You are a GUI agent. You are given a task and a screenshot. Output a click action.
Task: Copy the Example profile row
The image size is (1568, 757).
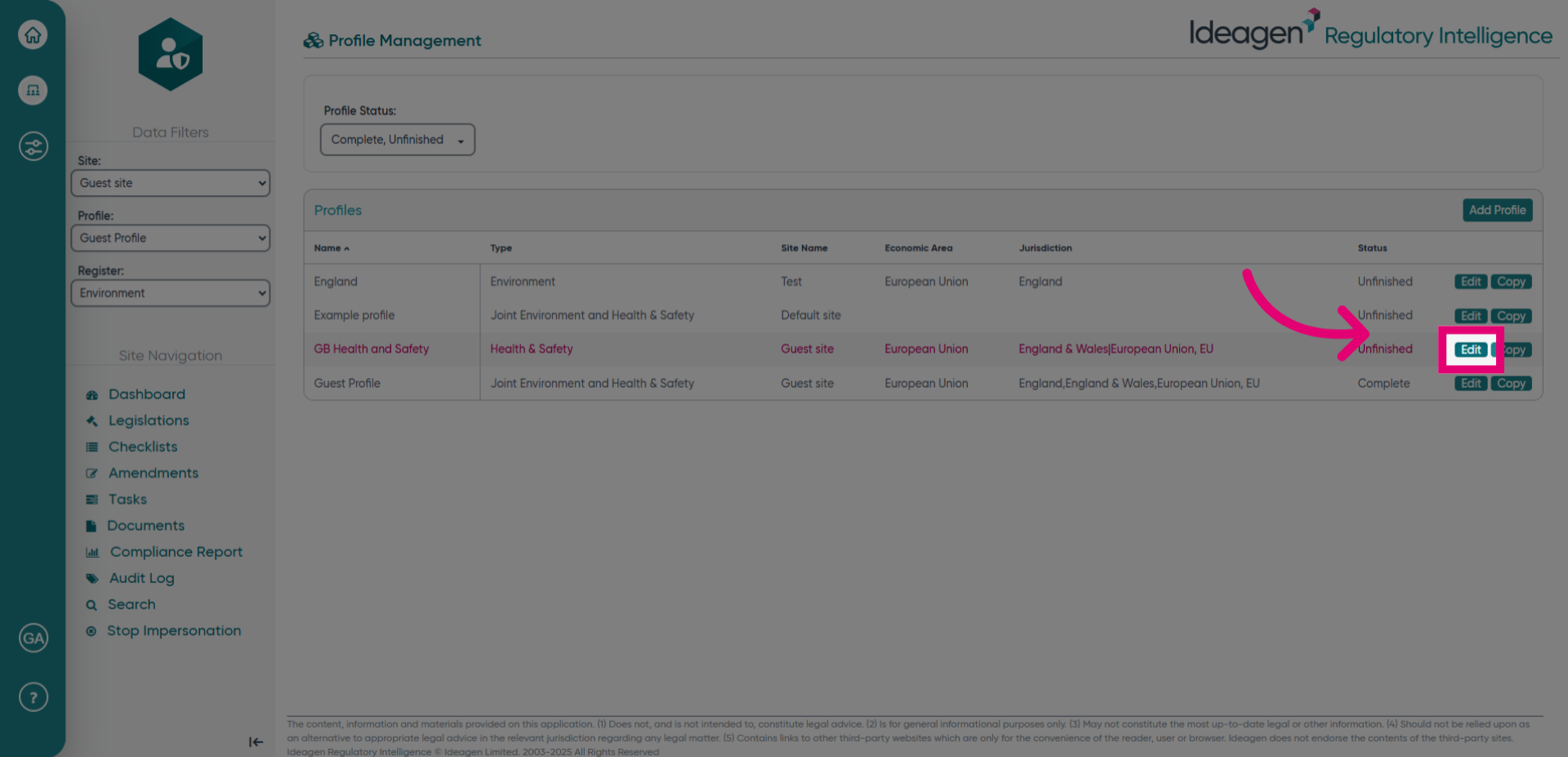[1511, 316]
